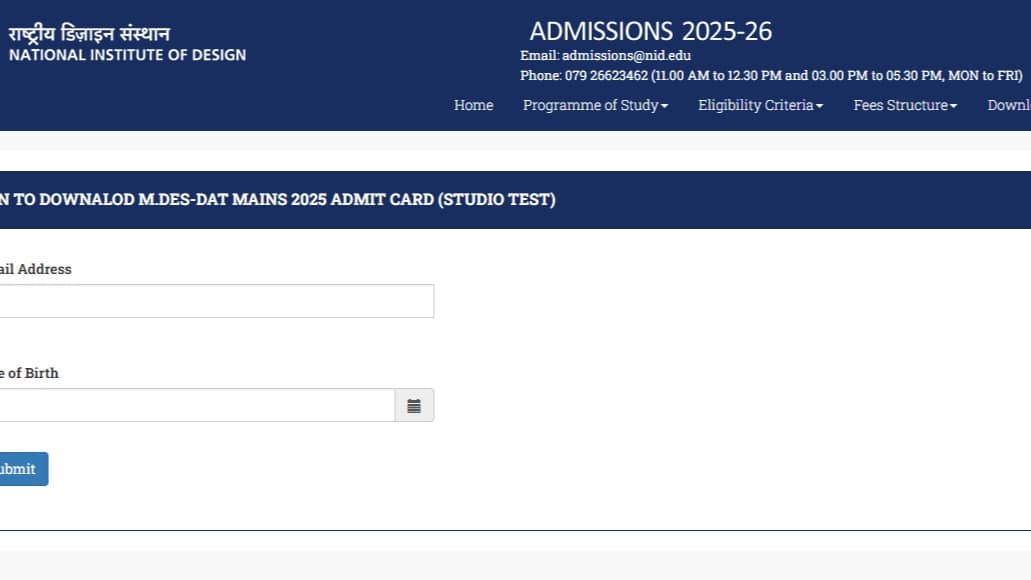Click the Hindi institute name logo

pyautogui.click(x=90, y=34)
